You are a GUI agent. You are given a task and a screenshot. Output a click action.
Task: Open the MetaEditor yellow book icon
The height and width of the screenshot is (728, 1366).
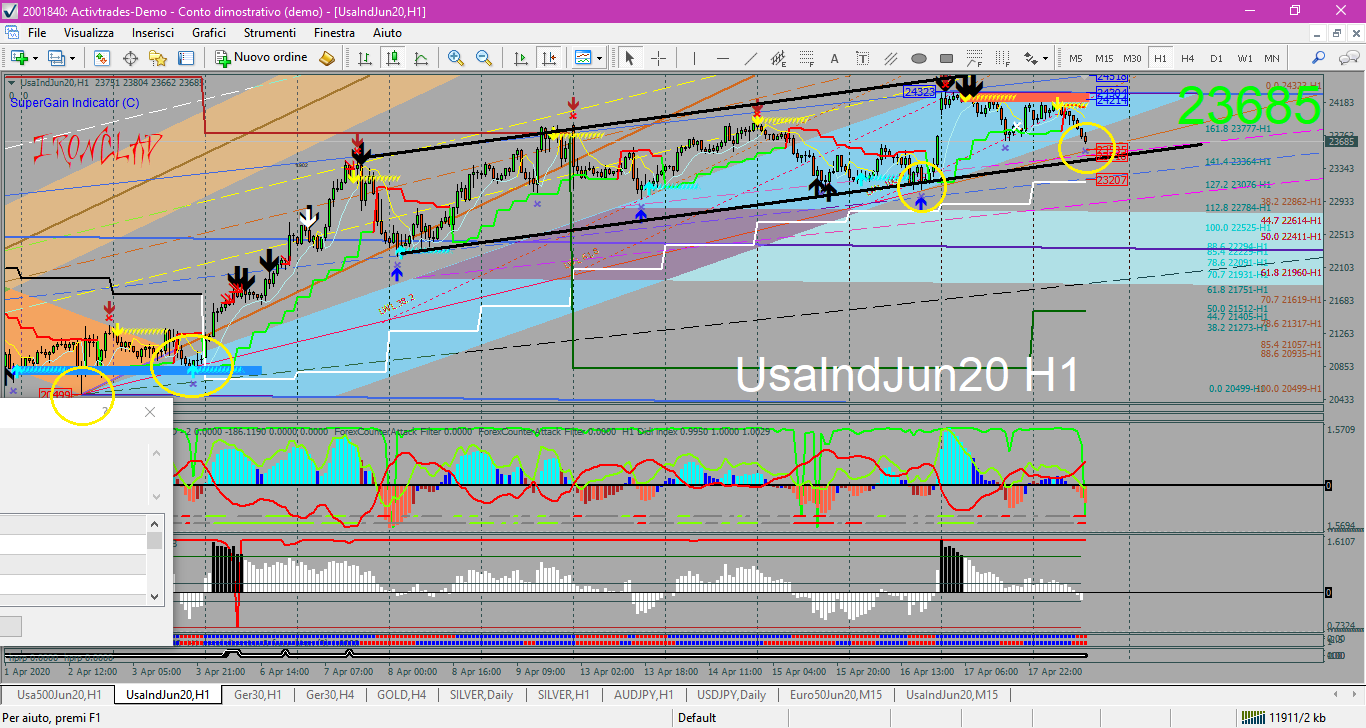coord(327,58)
